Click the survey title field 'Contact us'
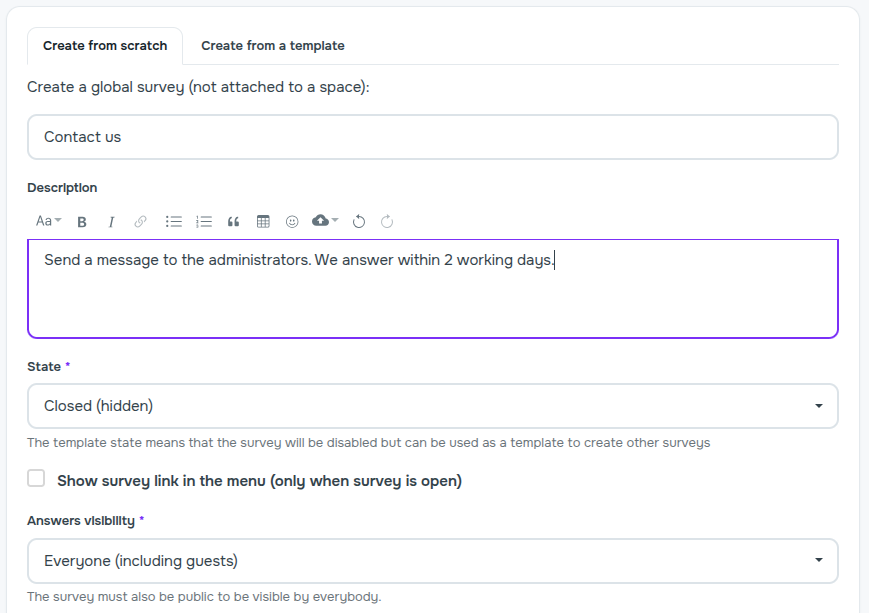The height and width of the screenshot is (613, 869). tap(432, 137)
